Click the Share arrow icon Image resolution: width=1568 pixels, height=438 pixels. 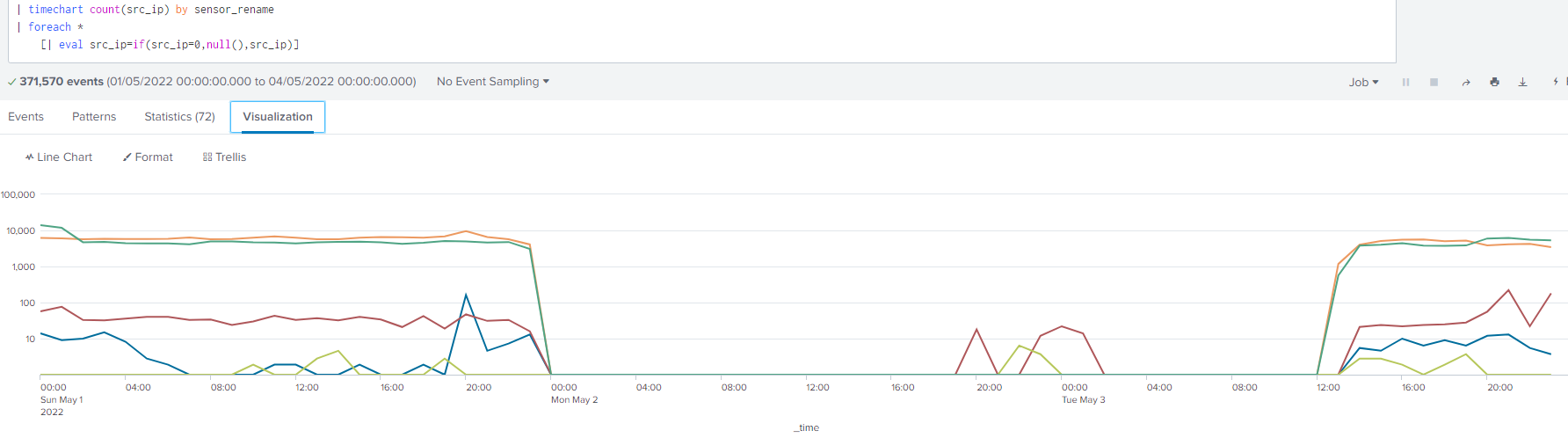(x=1465, y=82)
